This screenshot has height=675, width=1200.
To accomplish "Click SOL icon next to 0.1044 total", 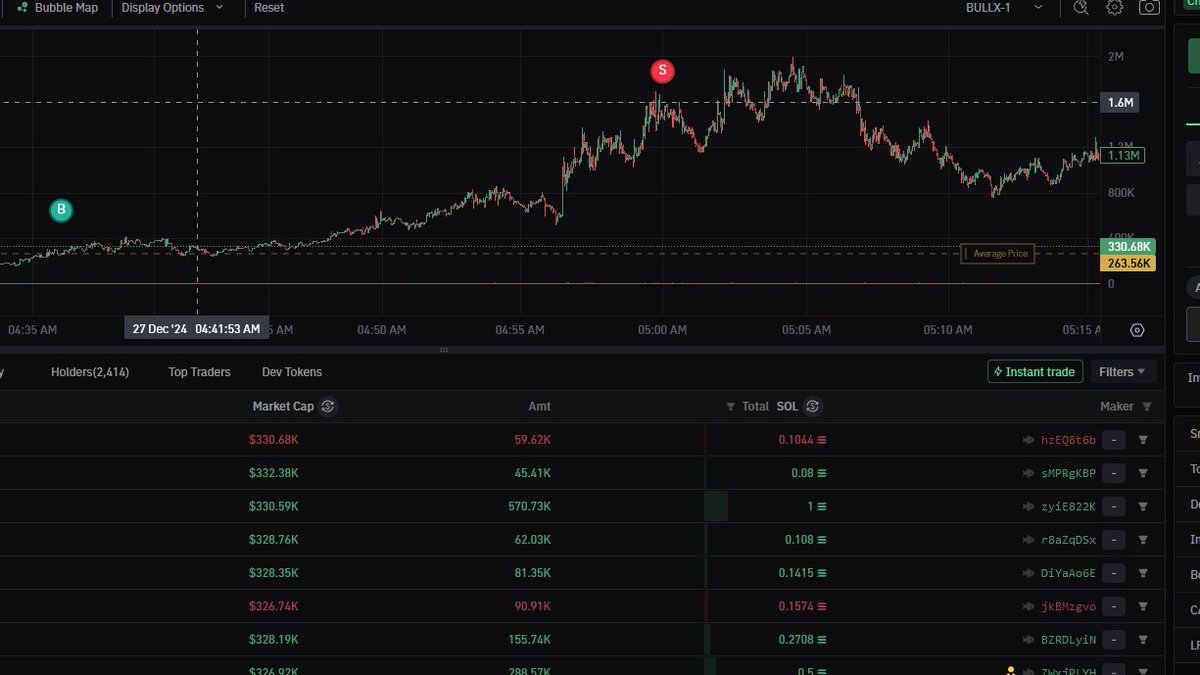I will [x=822, y=440].
